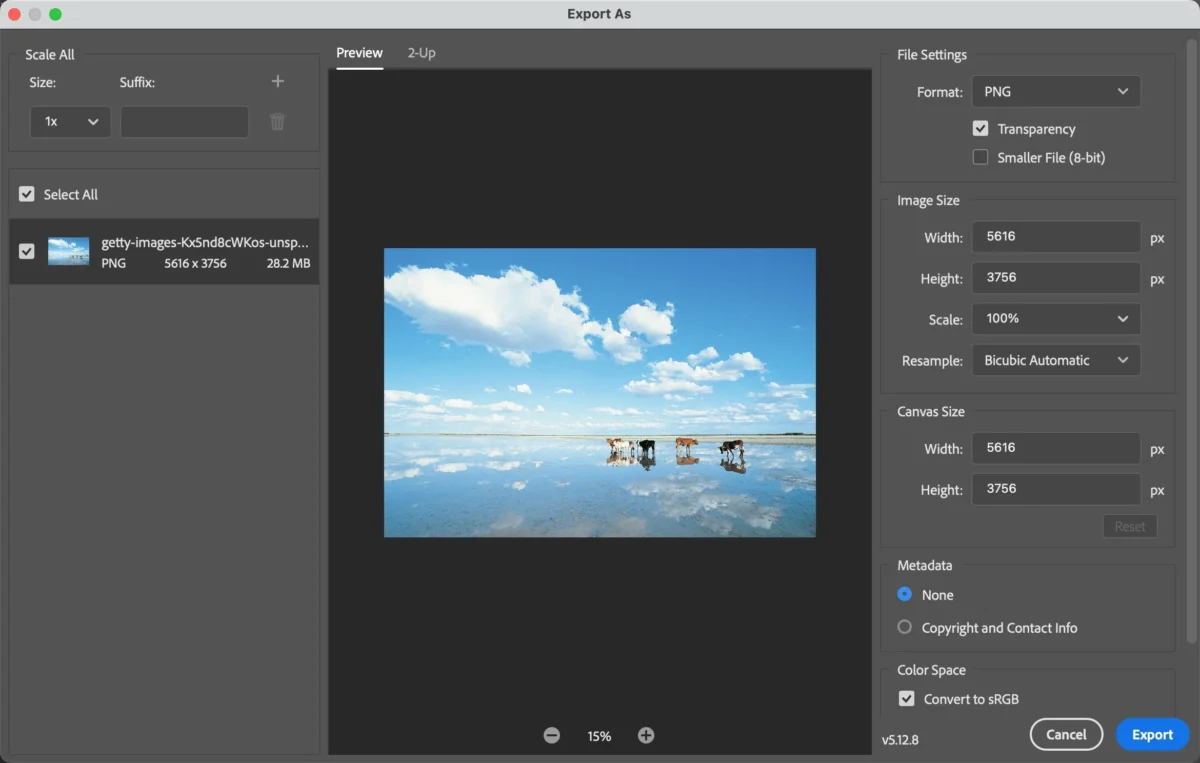The image size is (1200, 763).
Task: Zoom out of the image preview
Action: tap(551, 734)
